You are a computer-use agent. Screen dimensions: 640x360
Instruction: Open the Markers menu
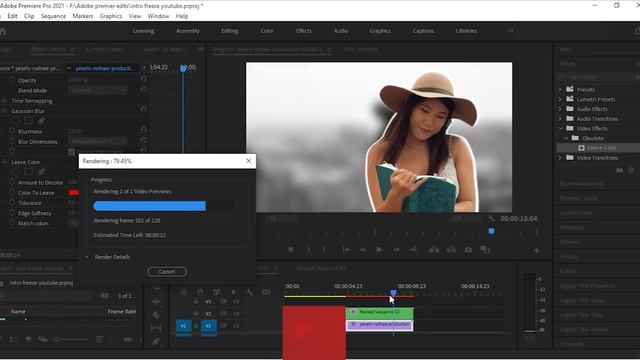pyautogui.click(x=83, y=16)
